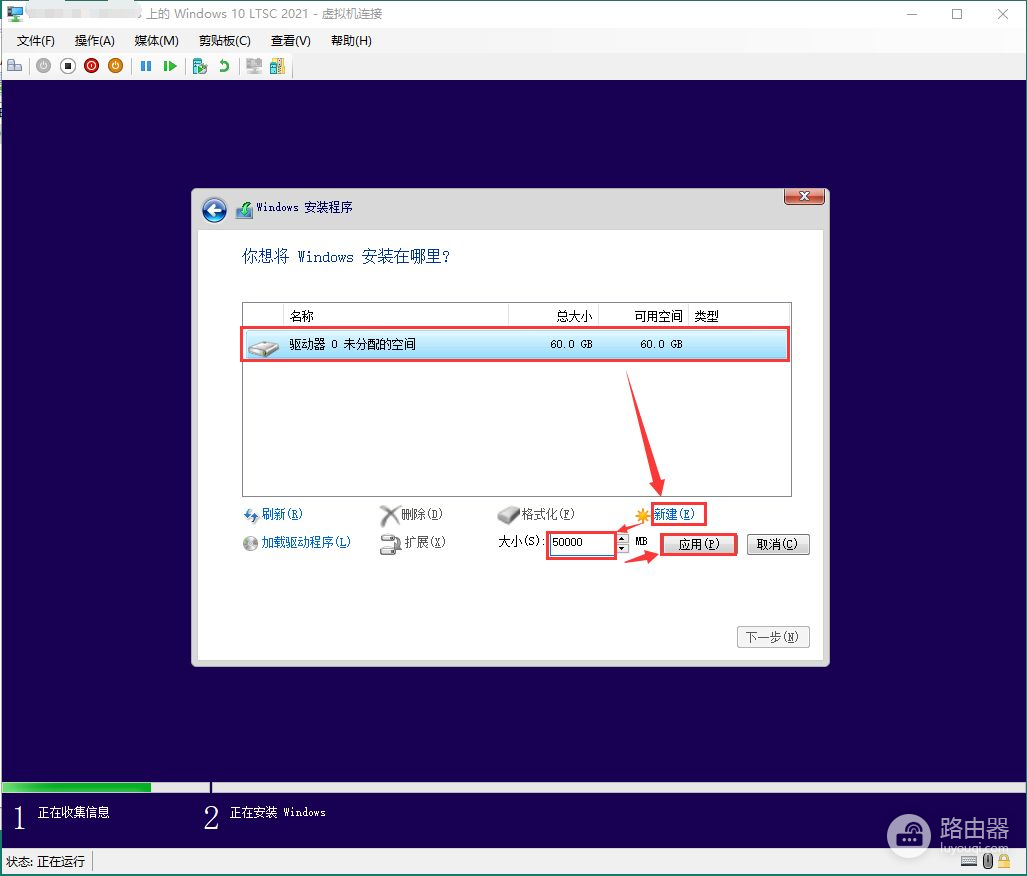Click the 刷新(R) link
The image size is (1027, 876).
coord(280,515)
